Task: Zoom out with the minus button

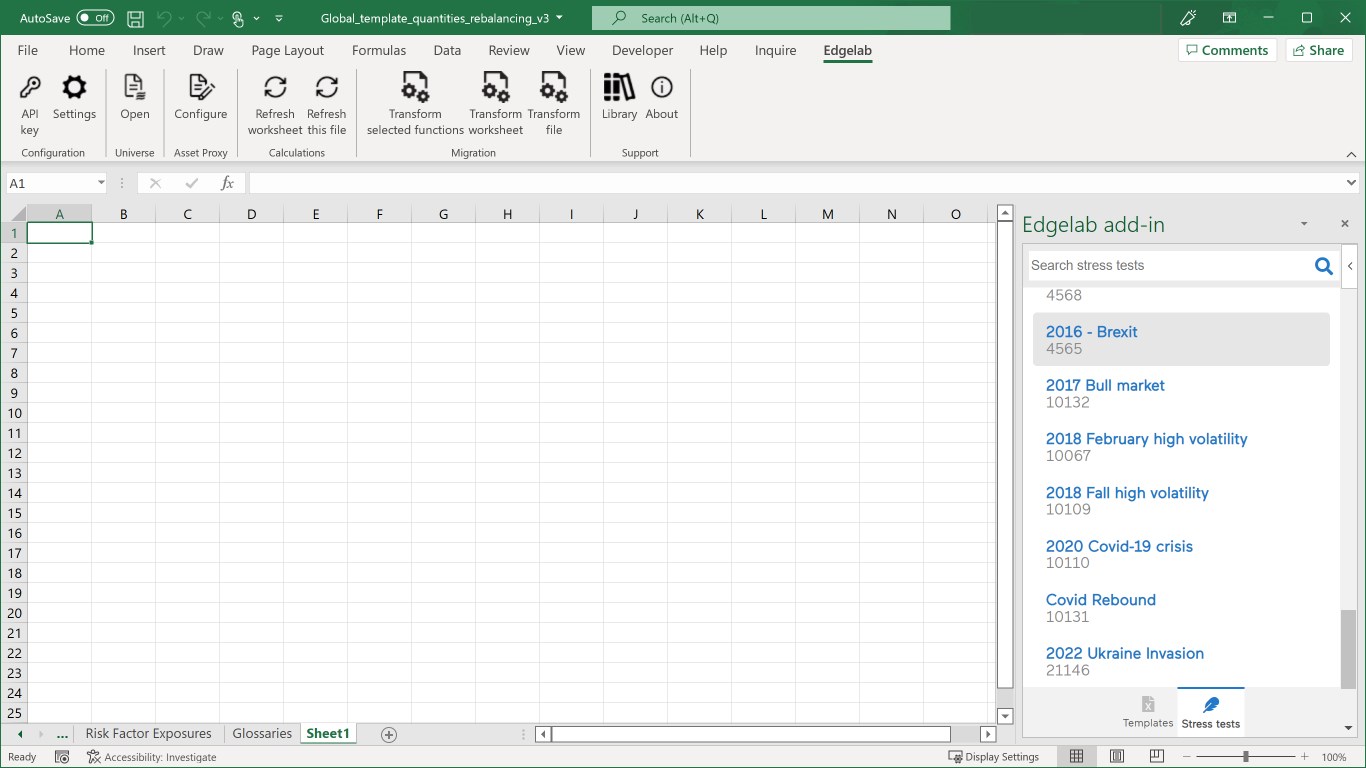Action: (1185, 757)
